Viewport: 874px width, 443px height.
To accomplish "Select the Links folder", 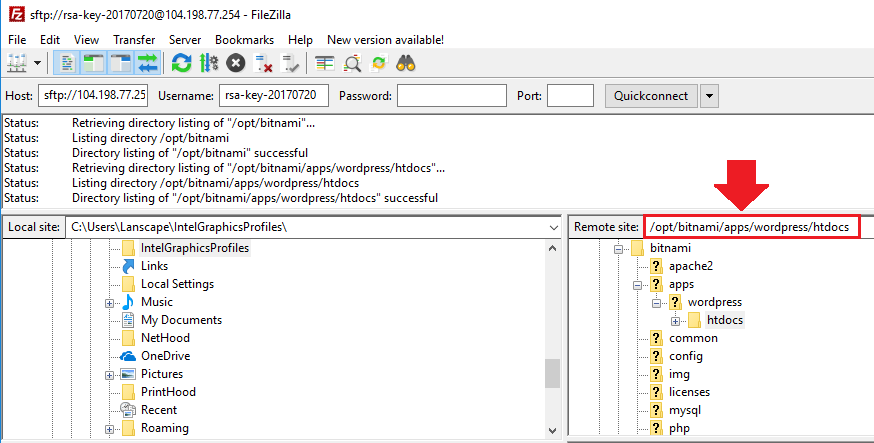I will click(154, 266).
